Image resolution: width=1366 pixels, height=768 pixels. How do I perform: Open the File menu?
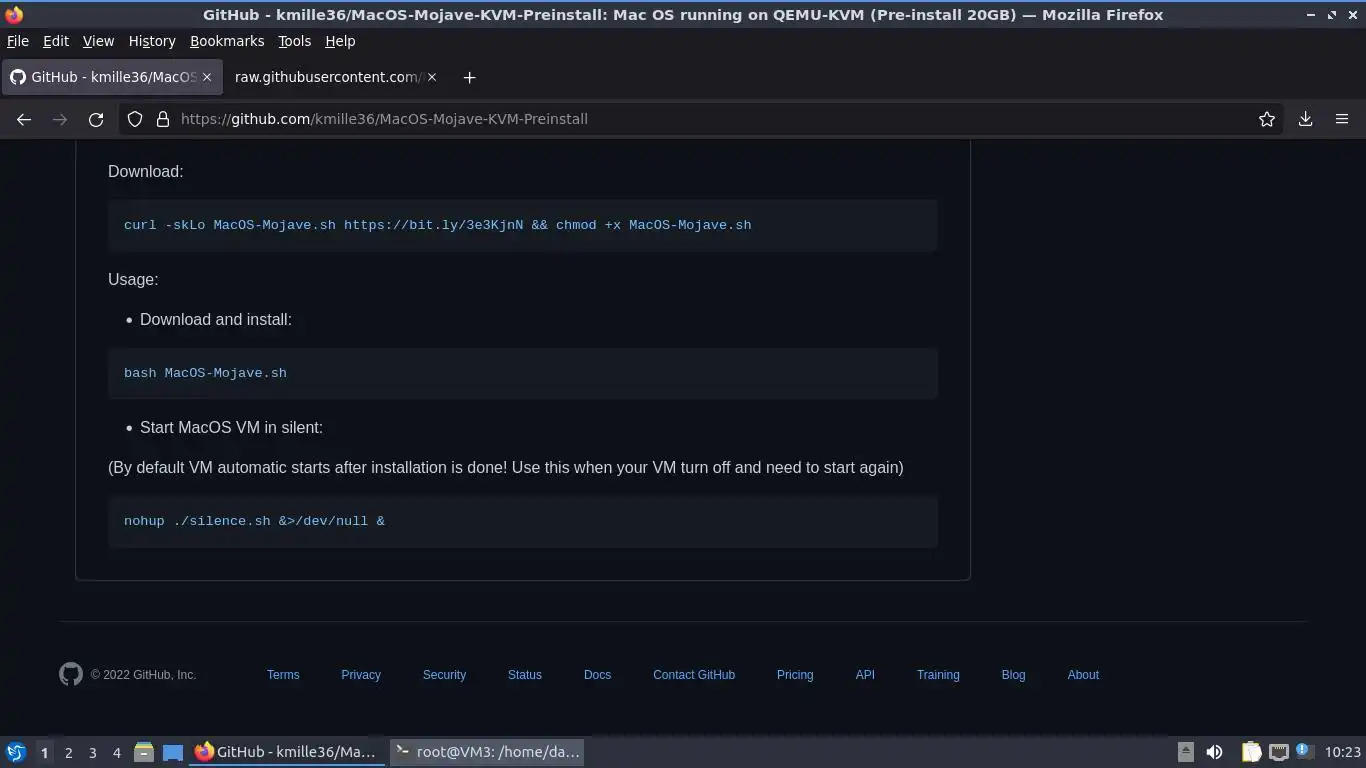click(x=18, y=41)
